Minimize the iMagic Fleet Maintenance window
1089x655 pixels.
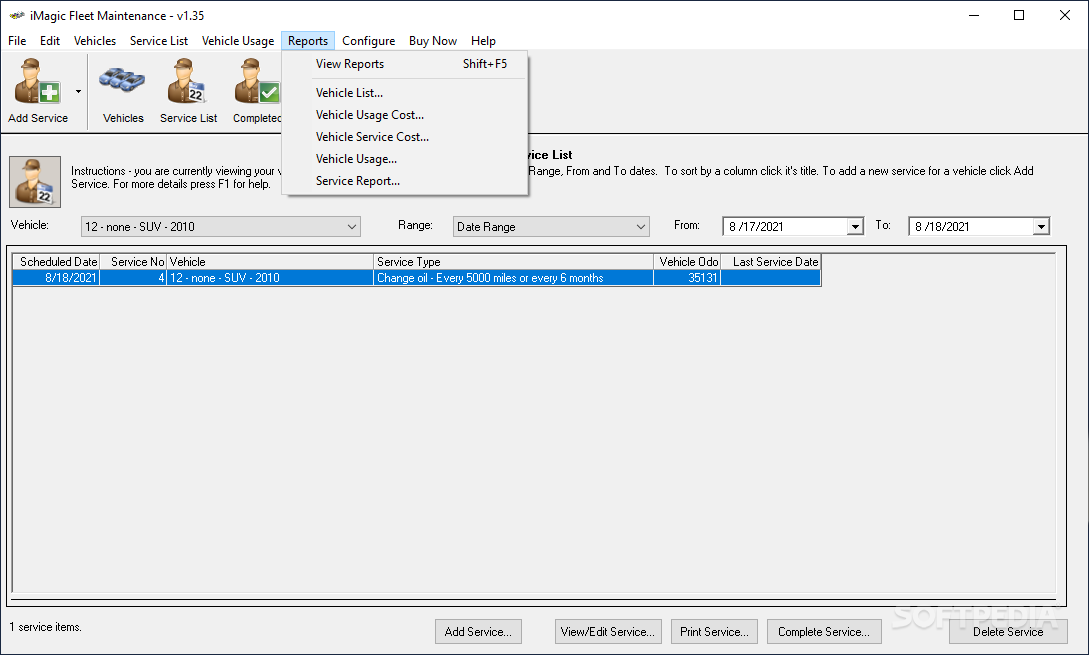pos(974,15)
